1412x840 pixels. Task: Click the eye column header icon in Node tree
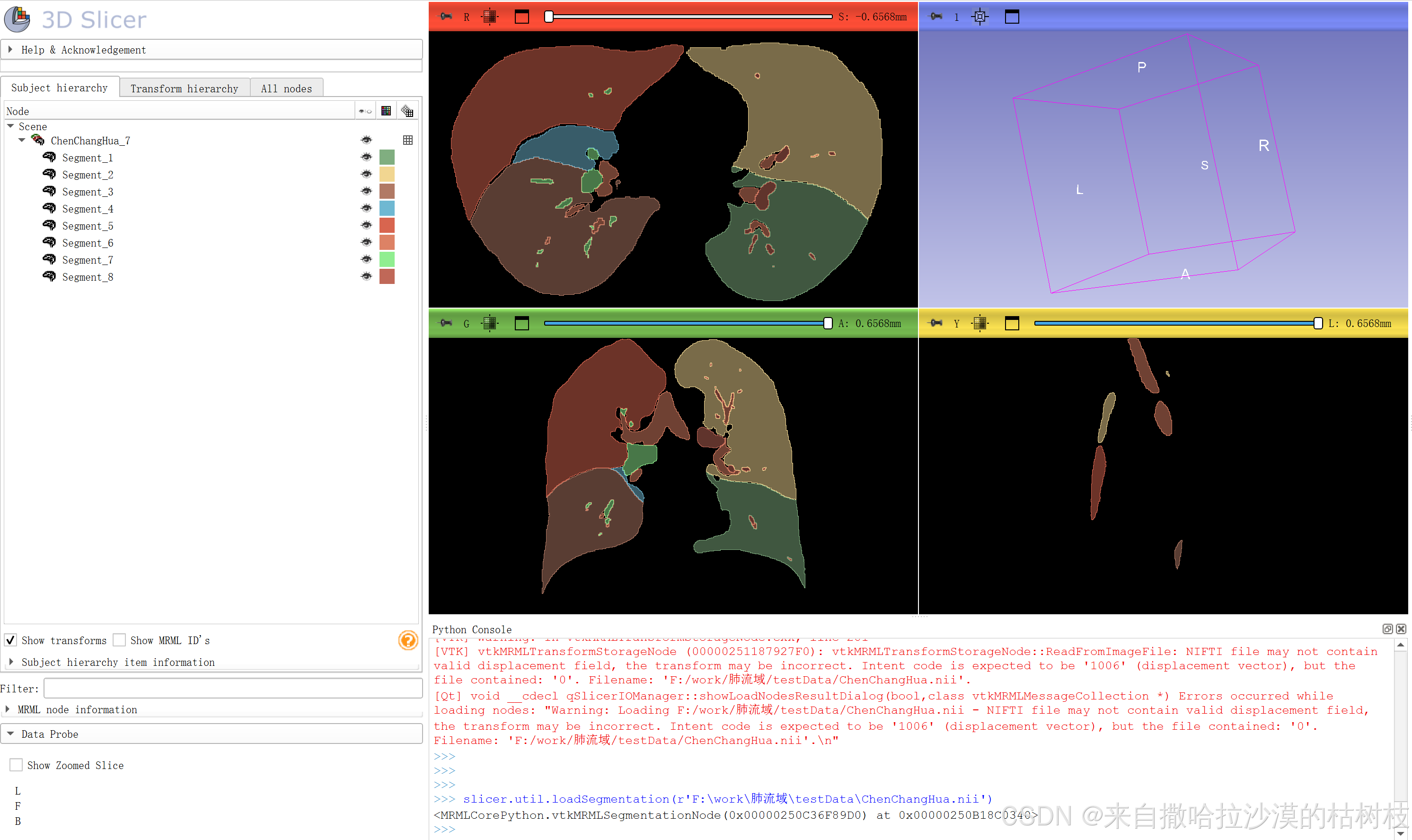coord(365,110)
